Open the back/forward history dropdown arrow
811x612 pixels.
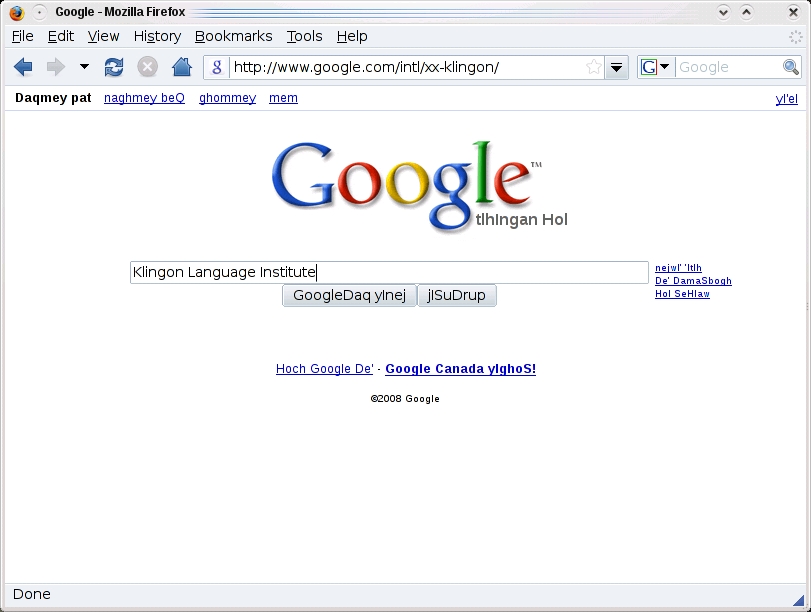(84, 67)
